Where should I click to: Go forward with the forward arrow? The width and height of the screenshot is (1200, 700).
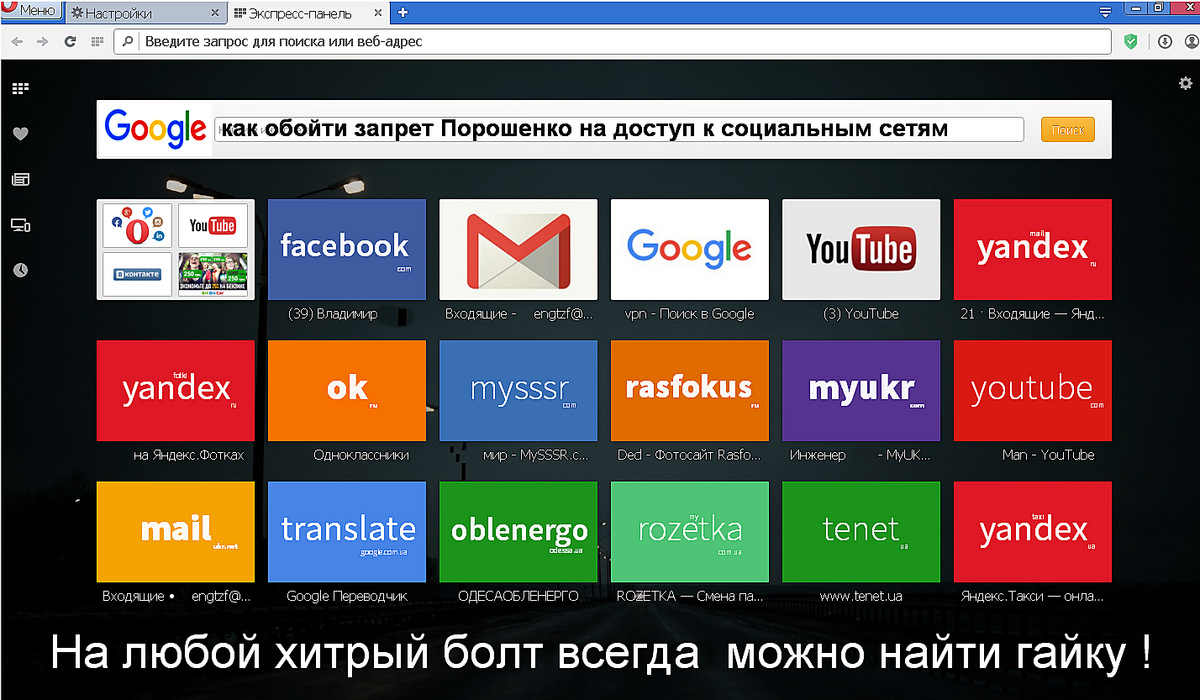[x=42, y=42]
